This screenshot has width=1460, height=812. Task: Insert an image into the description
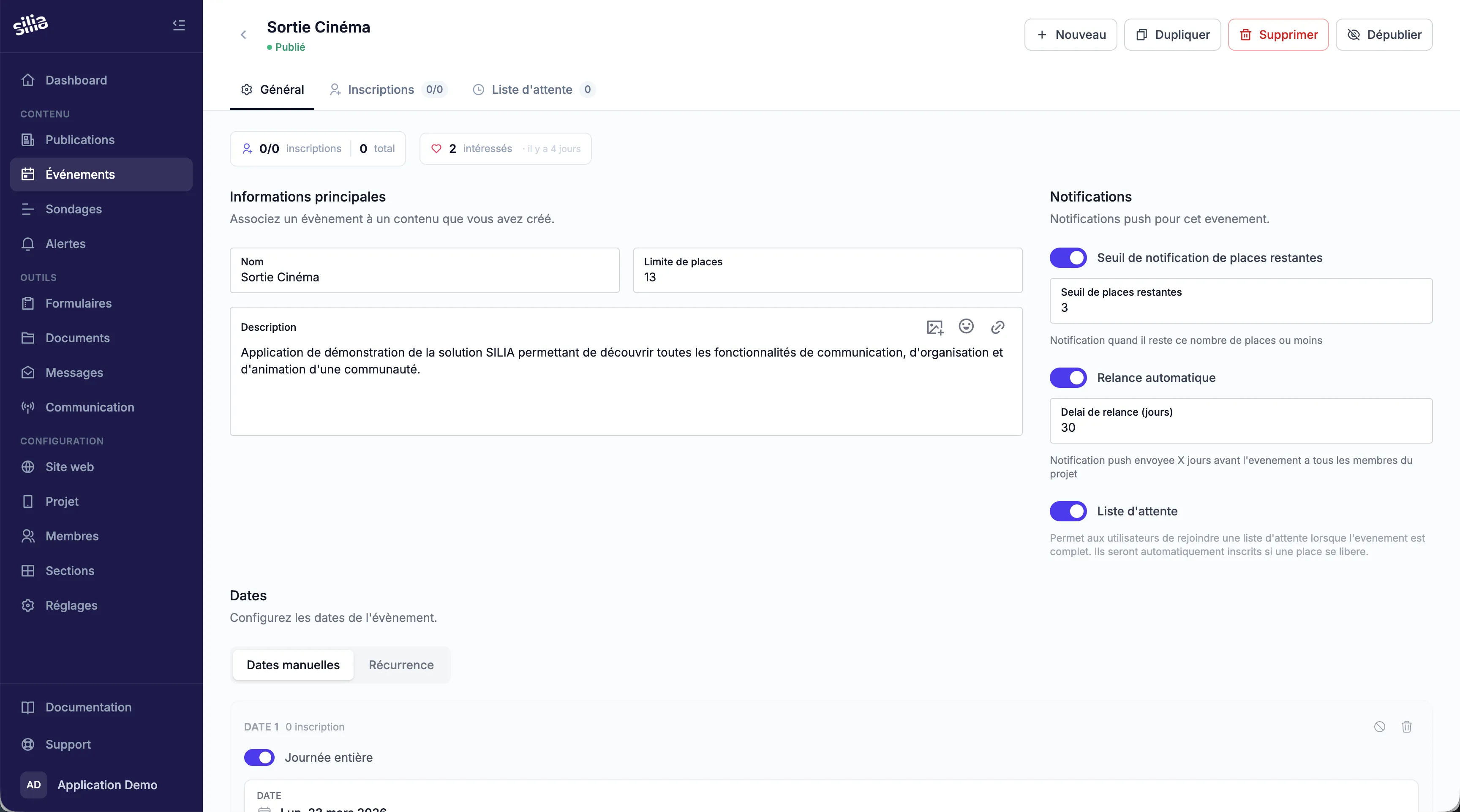[x=934, y=327]
